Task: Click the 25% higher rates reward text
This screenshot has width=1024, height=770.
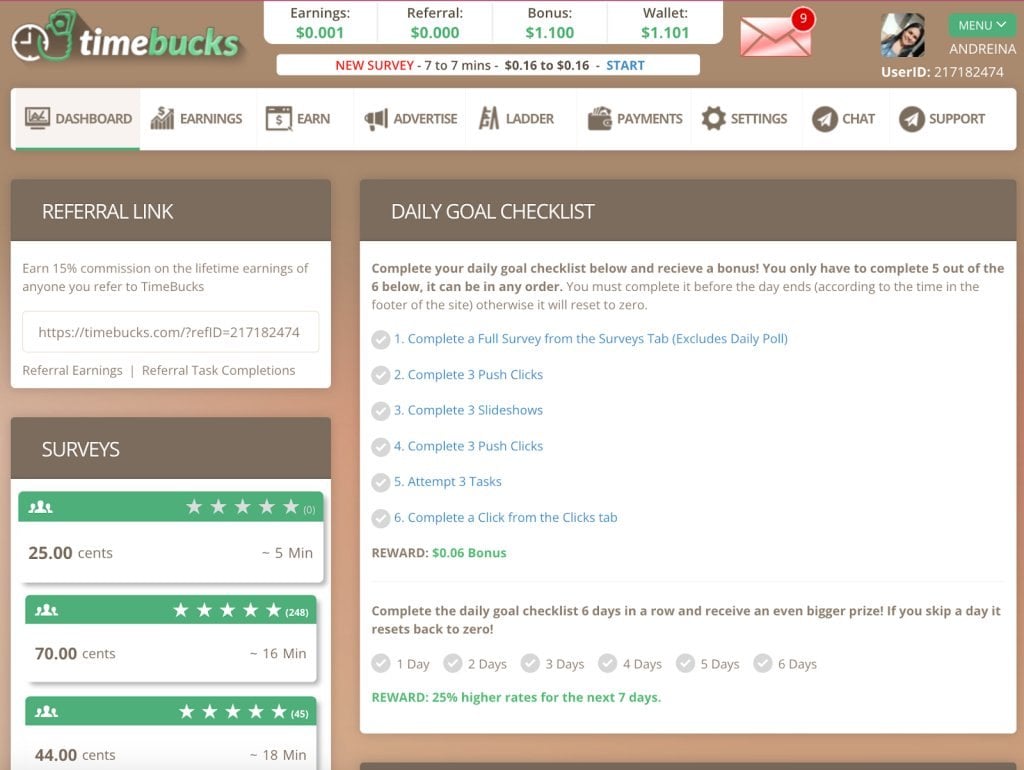Action: click(x=516, y=697)
